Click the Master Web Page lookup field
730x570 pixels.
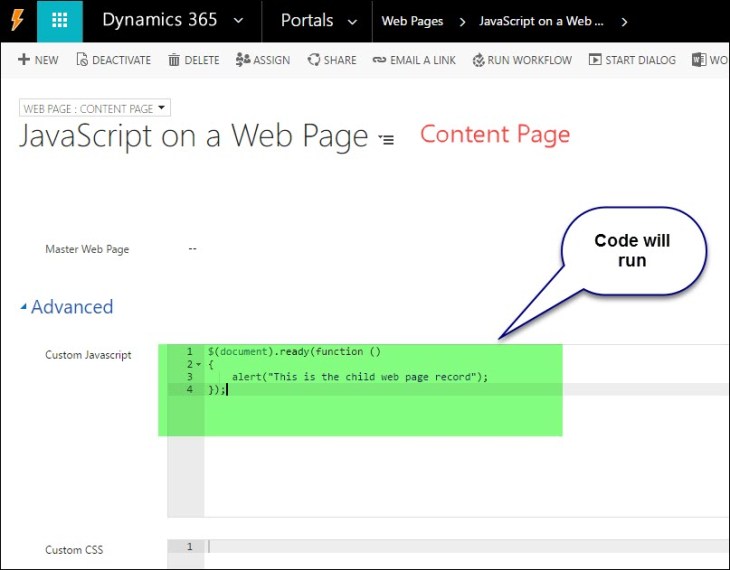pos(193,249)
